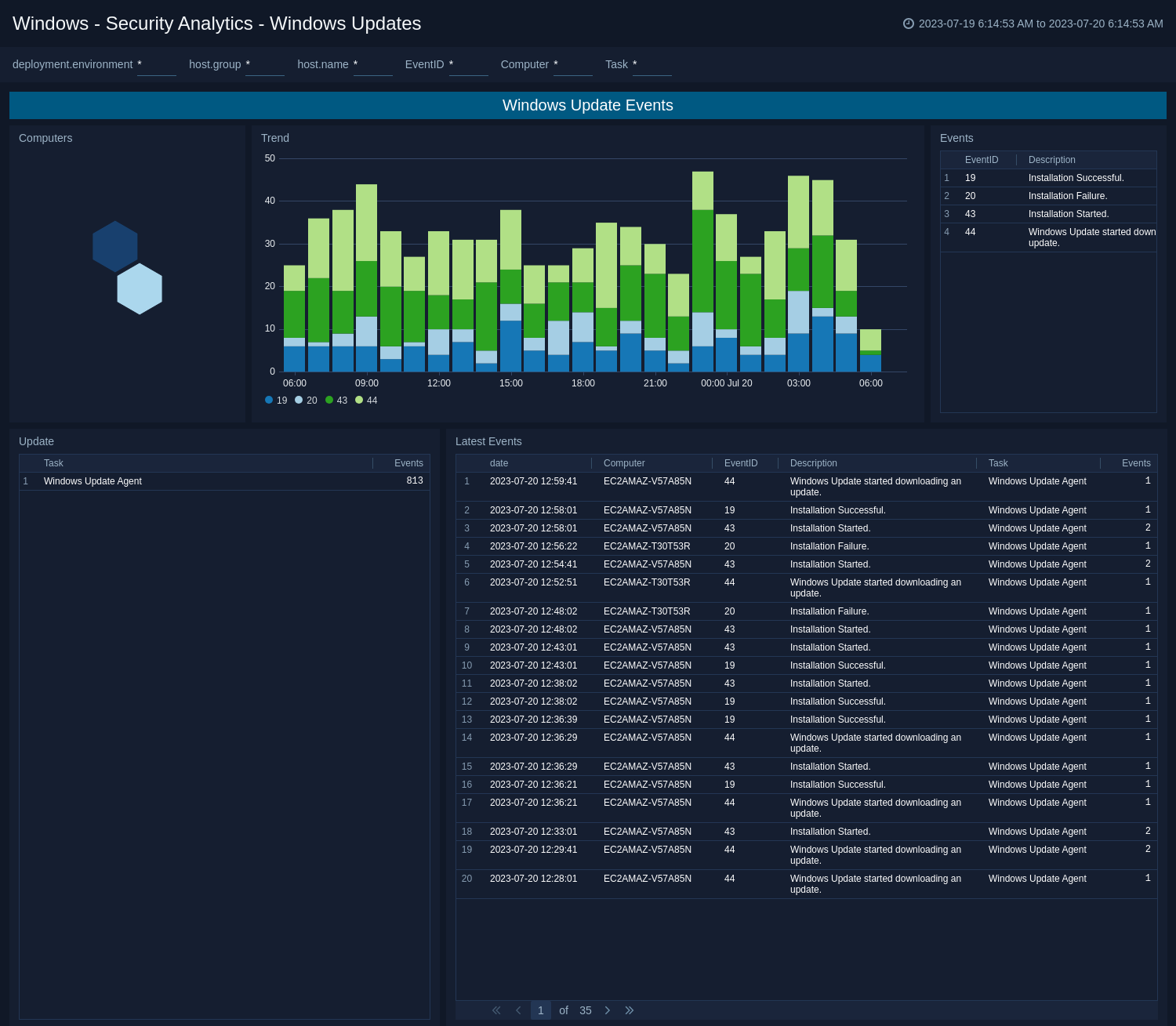Sort Events panel by EventID header
This screenshot has width=1176, height=1026.
click(x=982, y=160)
